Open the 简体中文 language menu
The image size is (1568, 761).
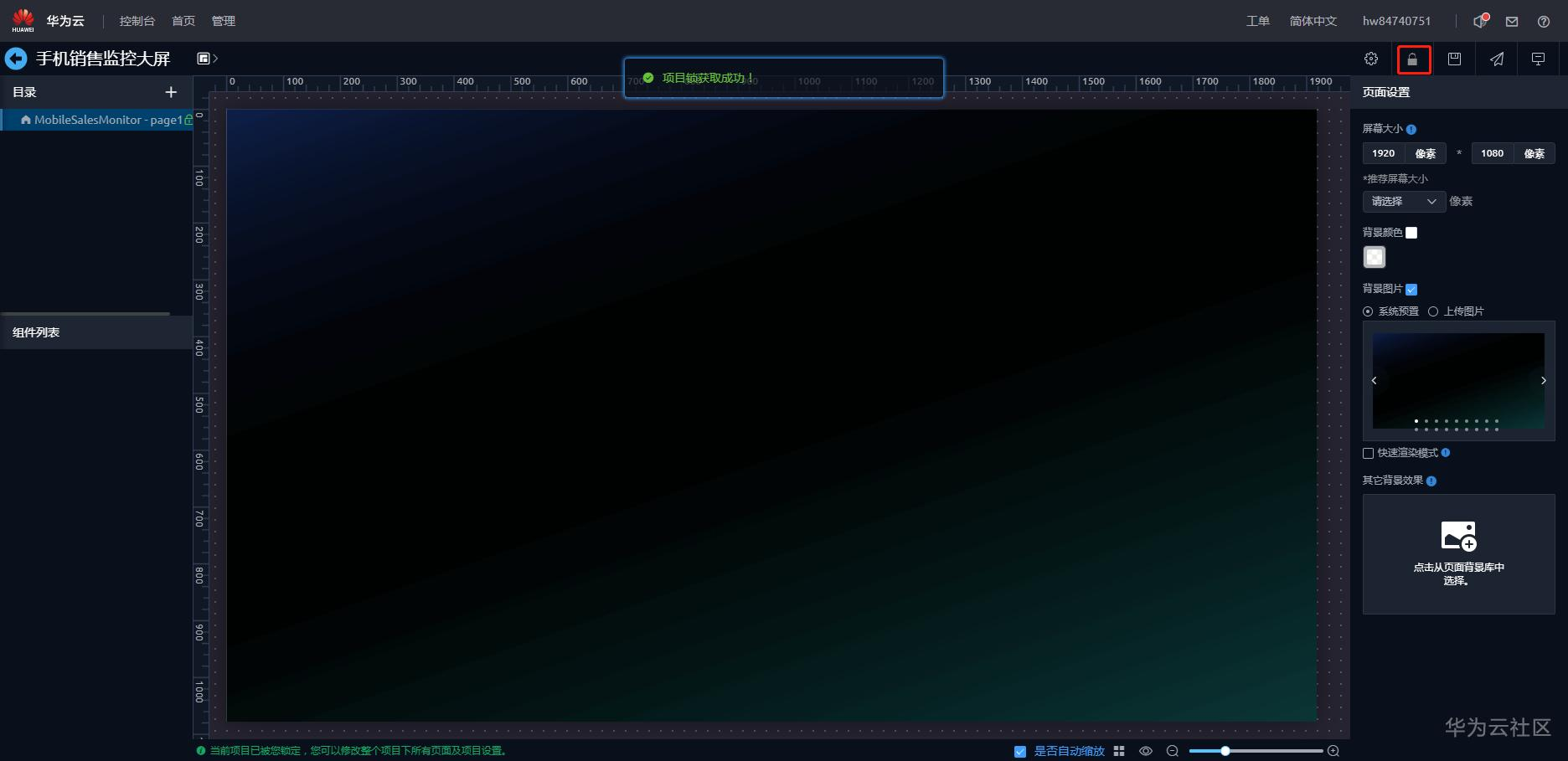(1313, 21)
